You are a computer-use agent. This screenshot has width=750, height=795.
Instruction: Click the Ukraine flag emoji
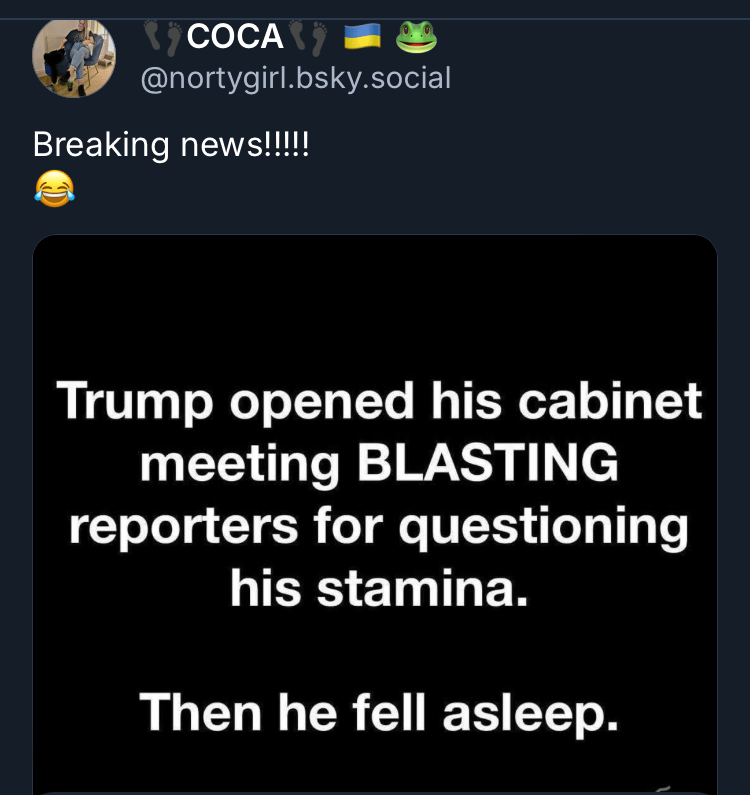click(362, 37)
